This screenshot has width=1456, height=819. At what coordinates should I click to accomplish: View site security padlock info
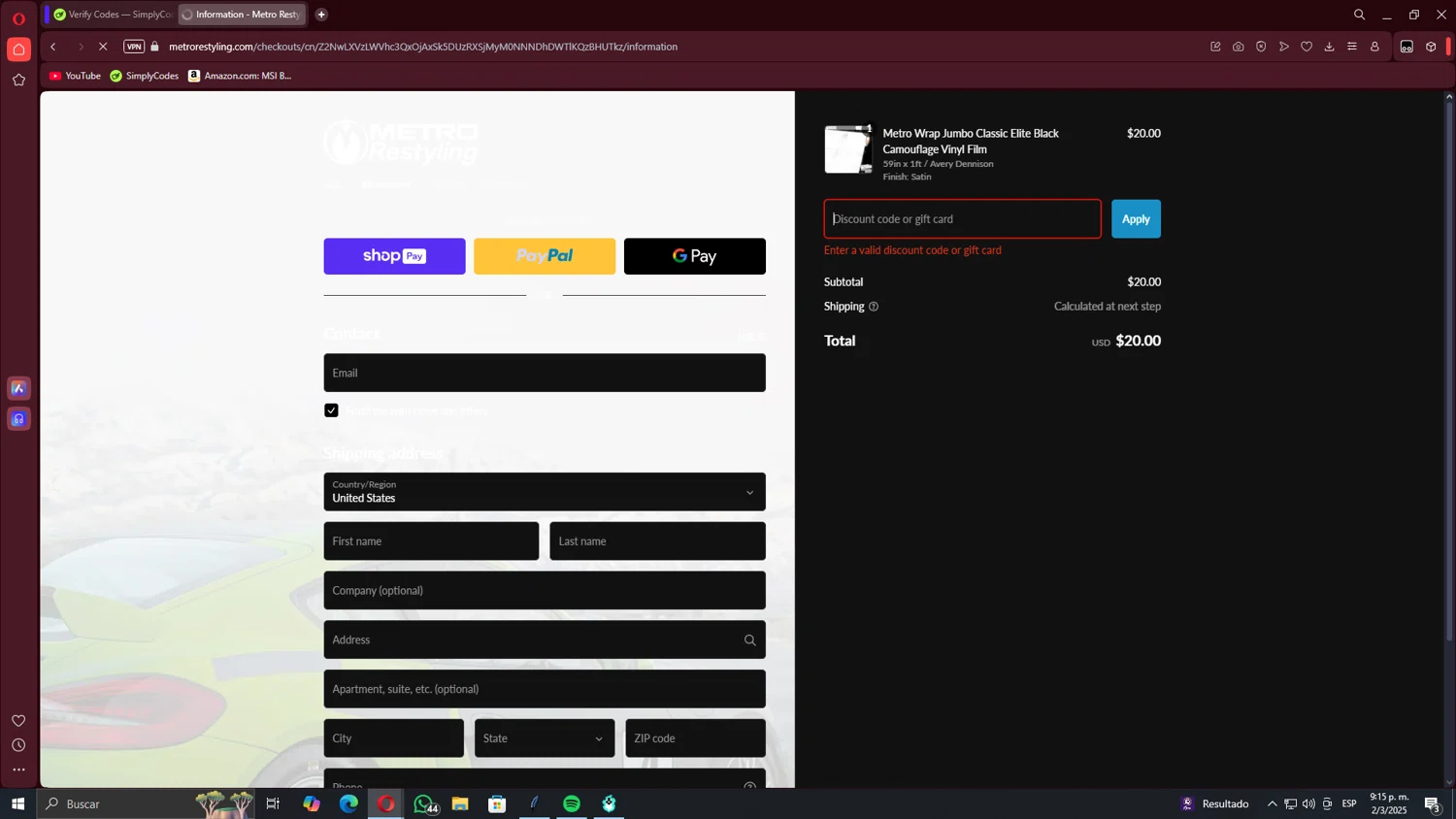pyautogui.click(x=155, y=47)
